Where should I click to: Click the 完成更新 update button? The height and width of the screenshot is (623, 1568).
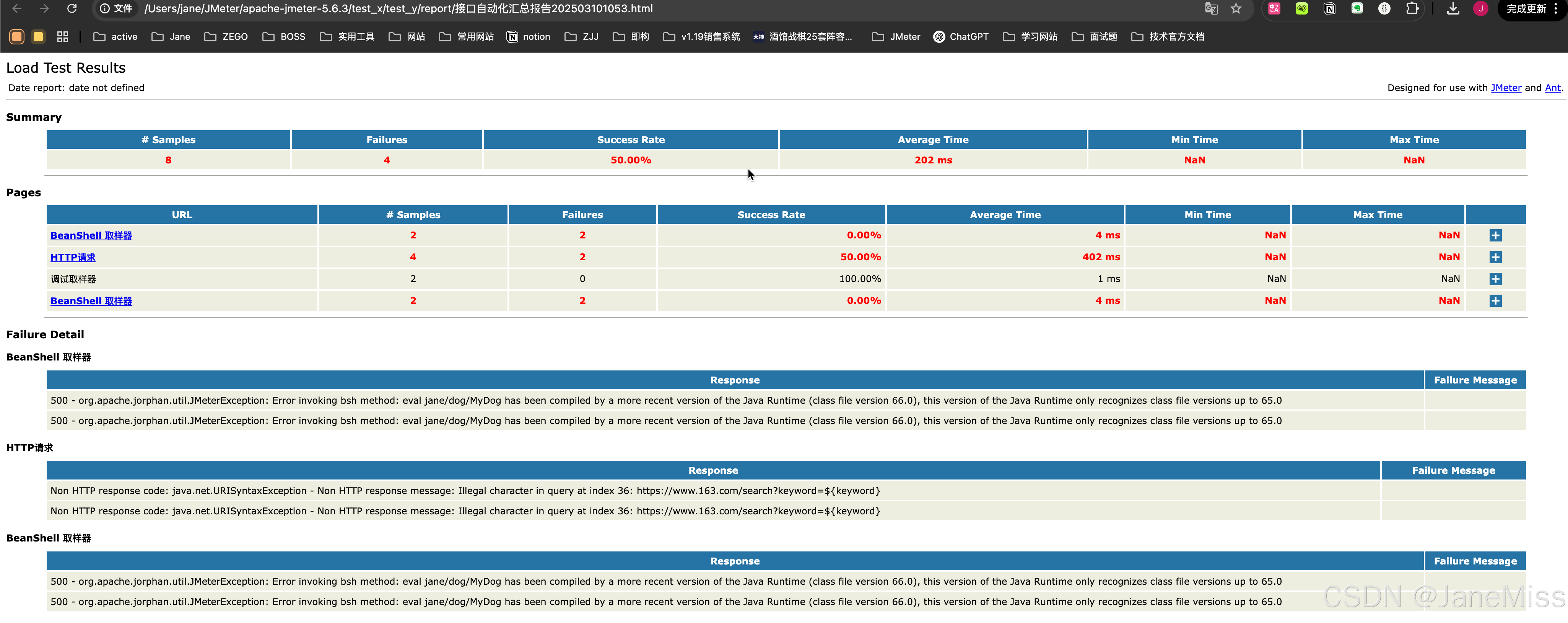(1526, 8)
